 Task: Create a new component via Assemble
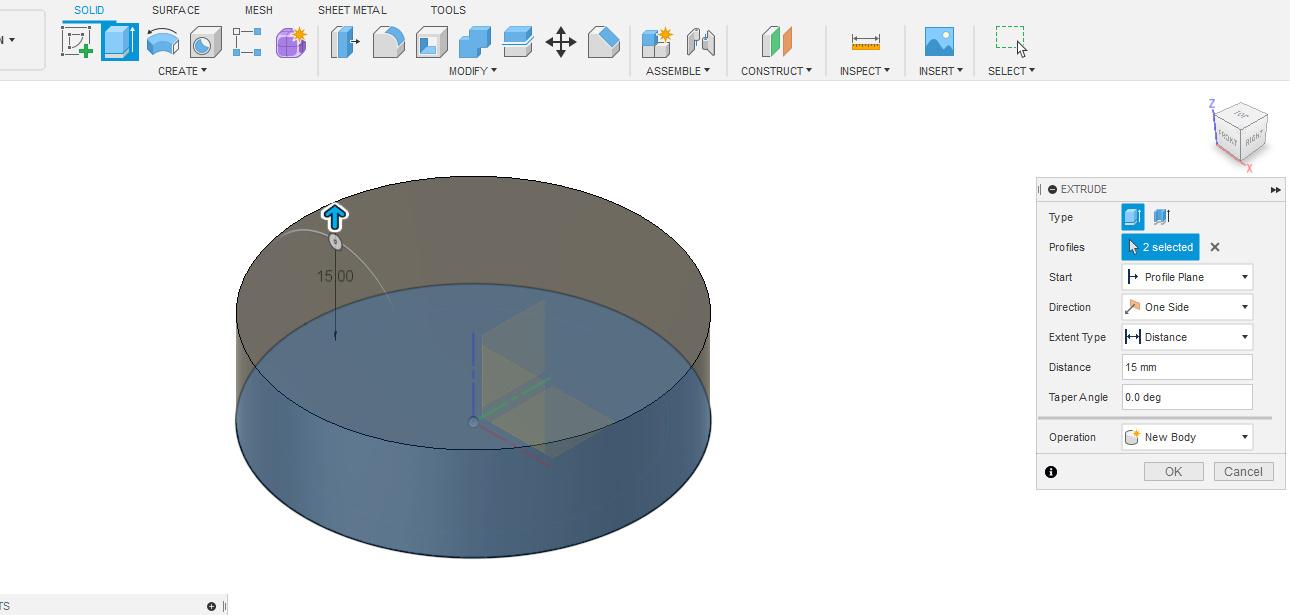[x=659, y=42]
